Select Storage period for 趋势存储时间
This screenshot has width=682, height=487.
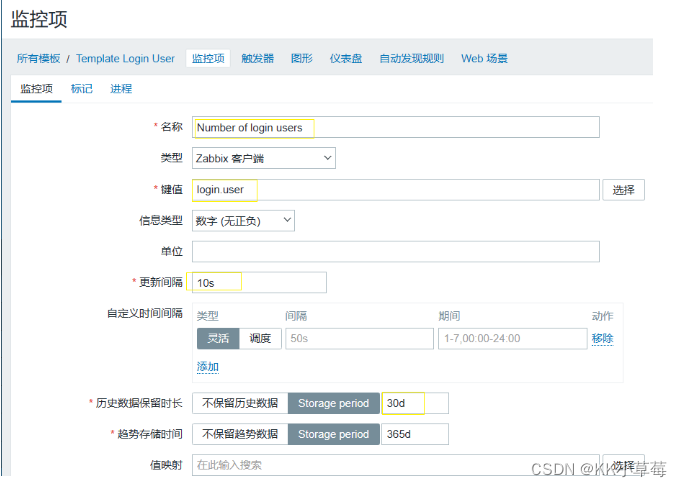(x=334, y=434)
